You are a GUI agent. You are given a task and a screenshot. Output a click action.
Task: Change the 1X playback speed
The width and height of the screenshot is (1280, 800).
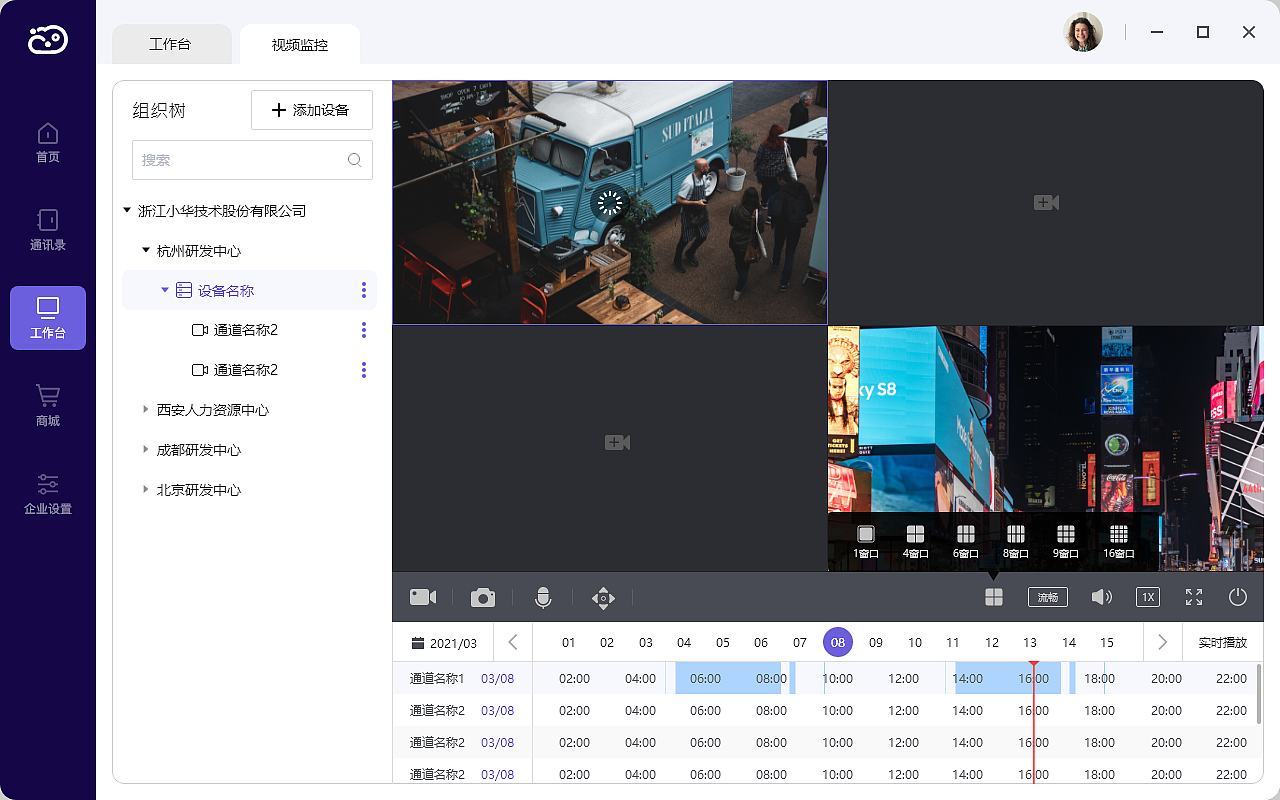[1148, 597]
